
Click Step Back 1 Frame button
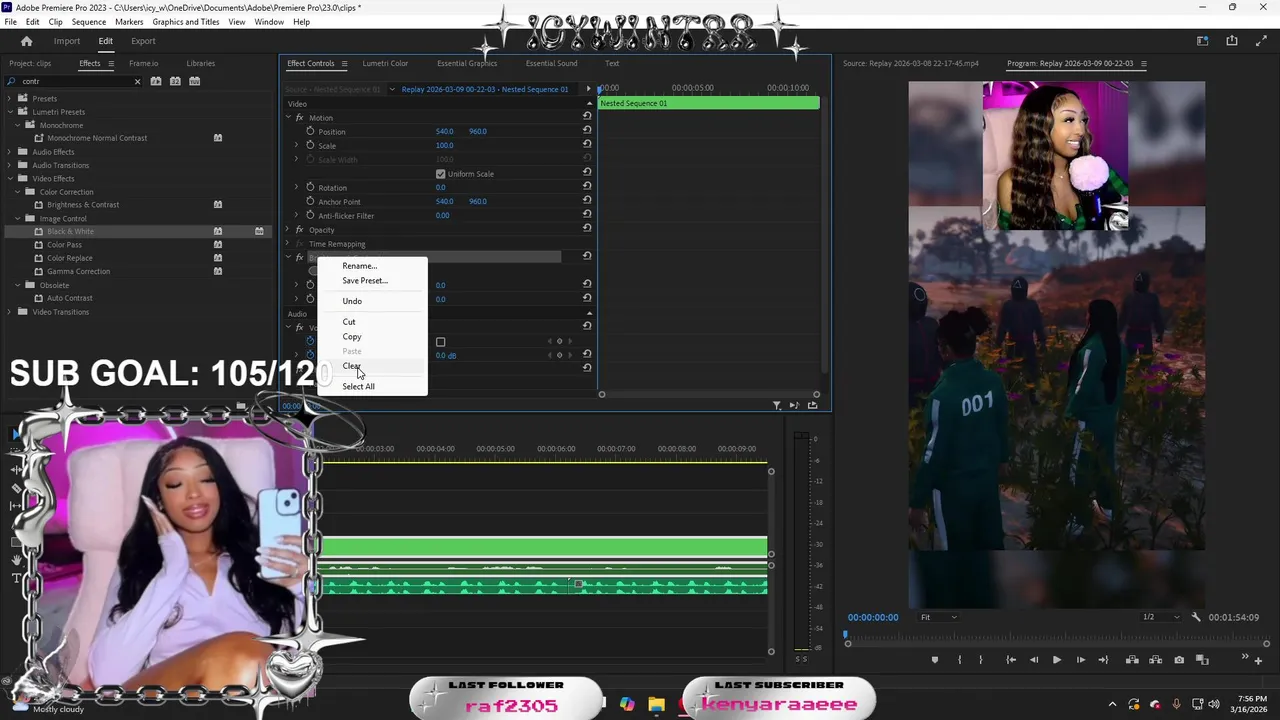[1033, 660]
